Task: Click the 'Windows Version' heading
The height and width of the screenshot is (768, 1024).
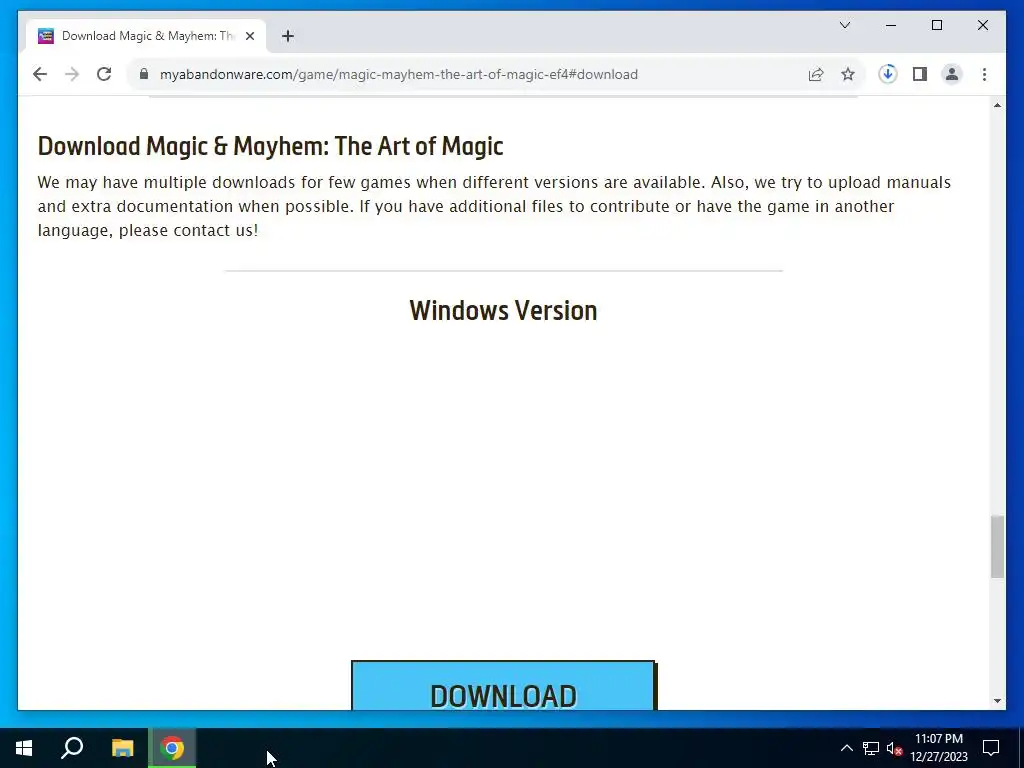Action: click(504, 311)
